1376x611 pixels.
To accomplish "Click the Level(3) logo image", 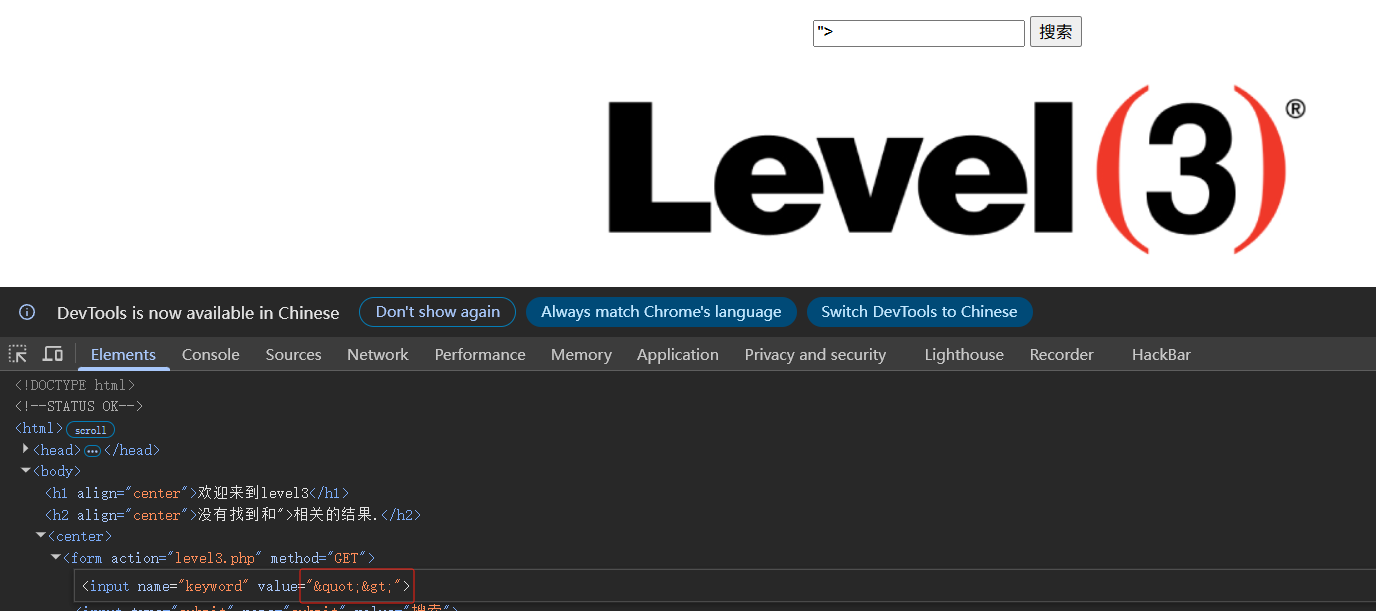I will click(x=957, y=169).
